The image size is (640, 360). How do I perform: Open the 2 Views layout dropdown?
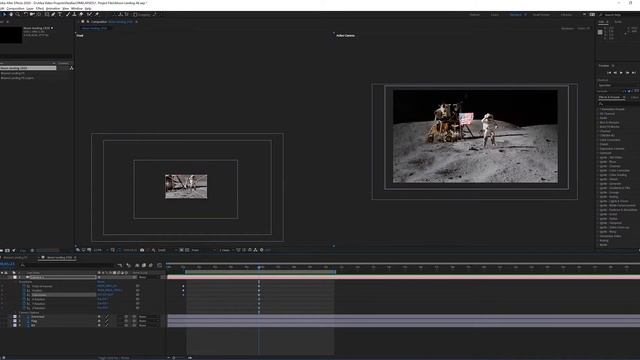[x=227, y=250]
